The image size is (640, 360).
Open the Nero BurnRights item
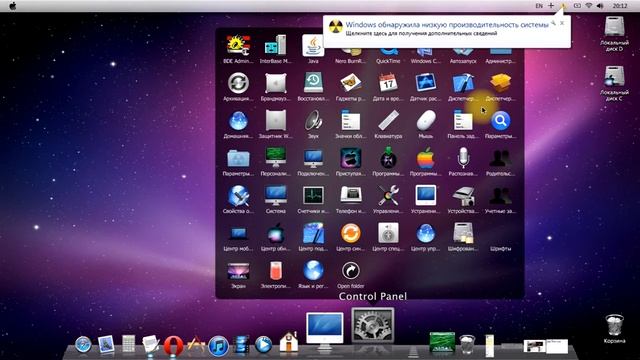351,56
